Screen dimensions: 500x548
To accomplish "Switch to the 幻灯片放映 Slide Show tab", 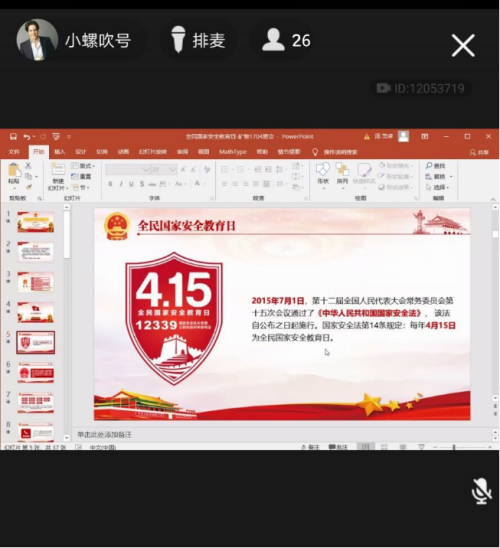I will tap(153, 152).
